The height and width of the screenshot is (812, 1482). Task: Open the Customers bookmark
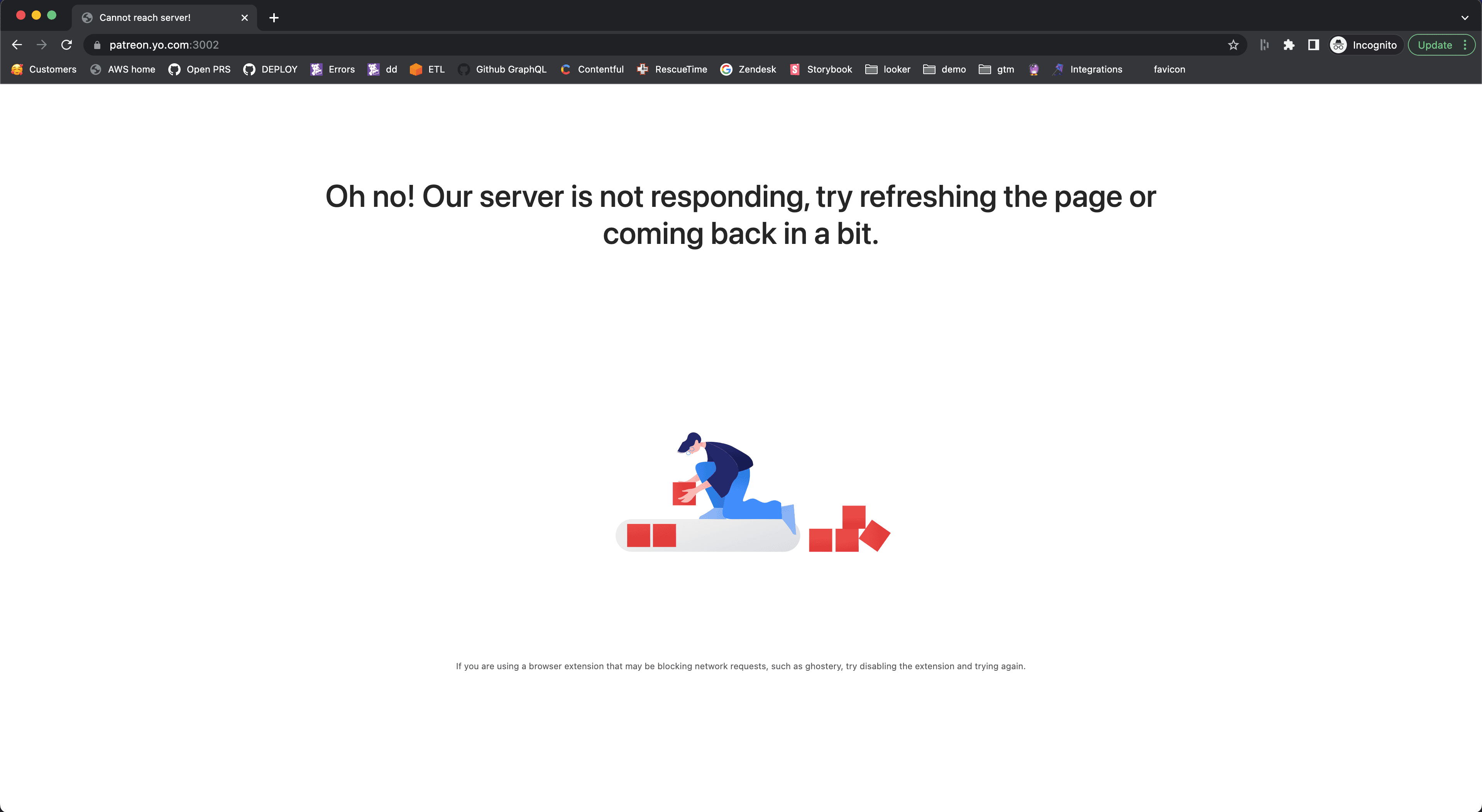coord(44,69)
